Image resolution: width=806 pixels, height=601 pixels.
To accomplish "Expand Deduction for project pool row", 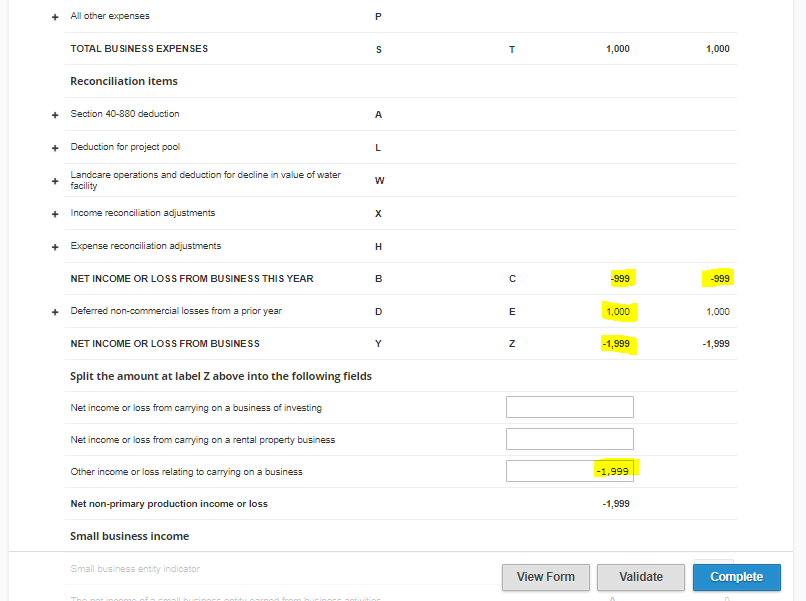I will point(55,148).
